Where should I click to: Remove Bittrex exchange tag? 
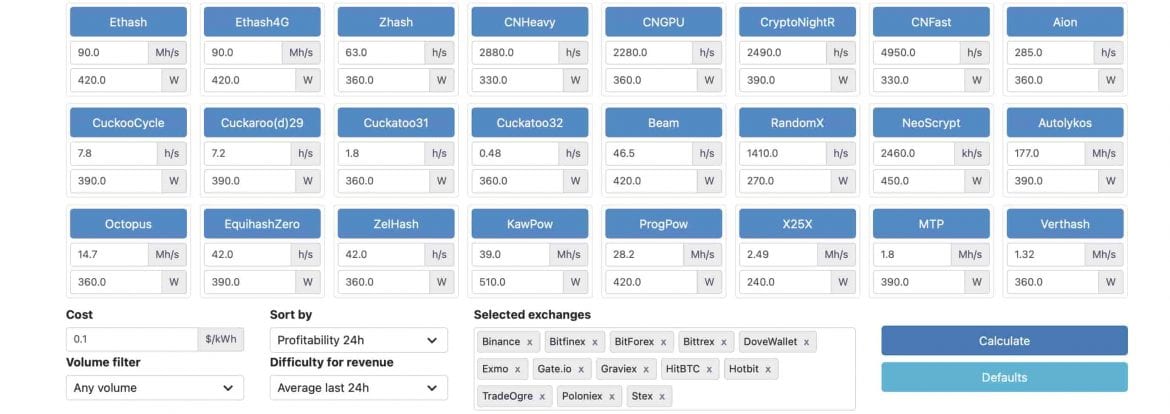[724, 342]
